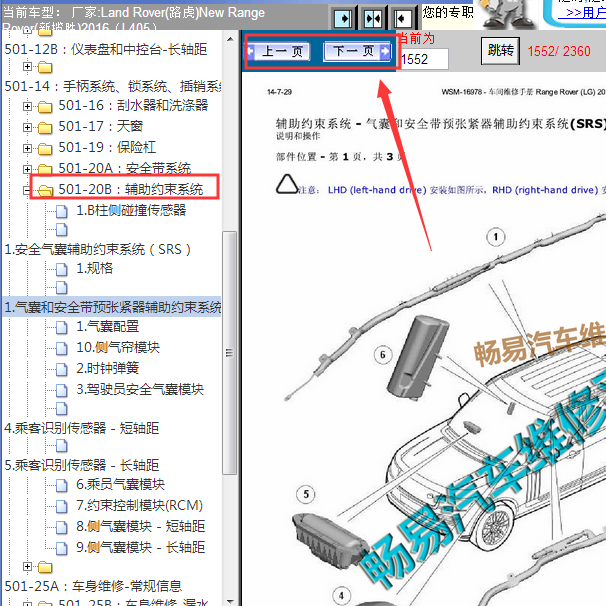Expand the folder above 501-25A 车身维修
Viewport: 606px width, 606px height.
point(27,567)
